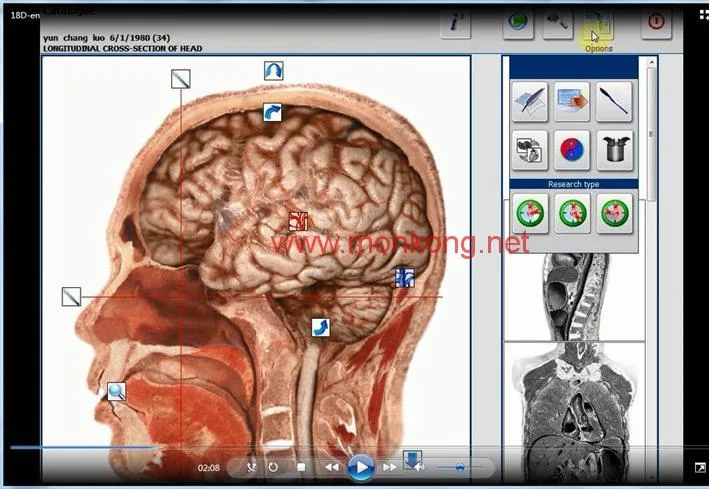Image resolution: width=709 pixels, height=489 pixels.
Task: Select the first Research type clock icon
Action: click(530, 213)
